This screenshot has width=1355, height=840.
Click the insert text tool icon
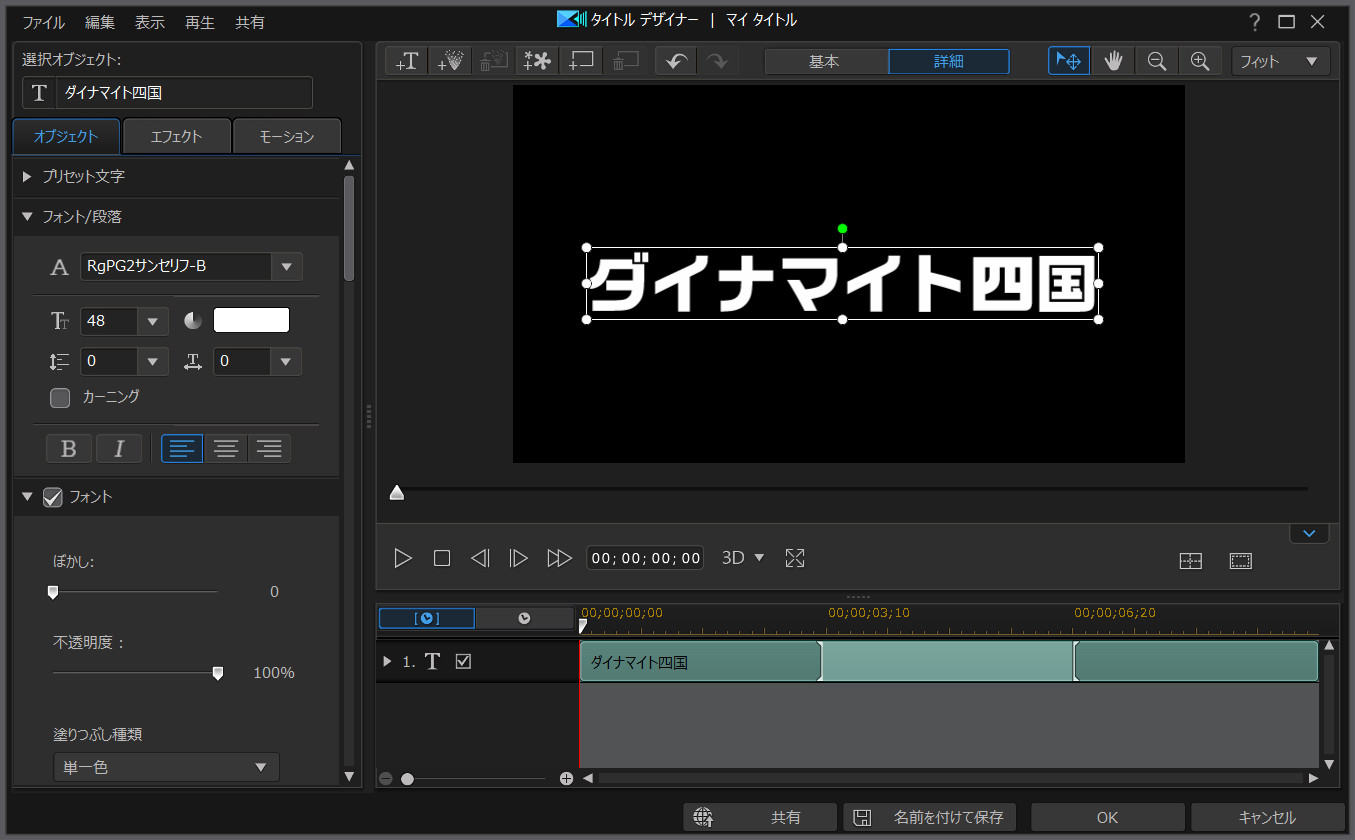point(407,61)
